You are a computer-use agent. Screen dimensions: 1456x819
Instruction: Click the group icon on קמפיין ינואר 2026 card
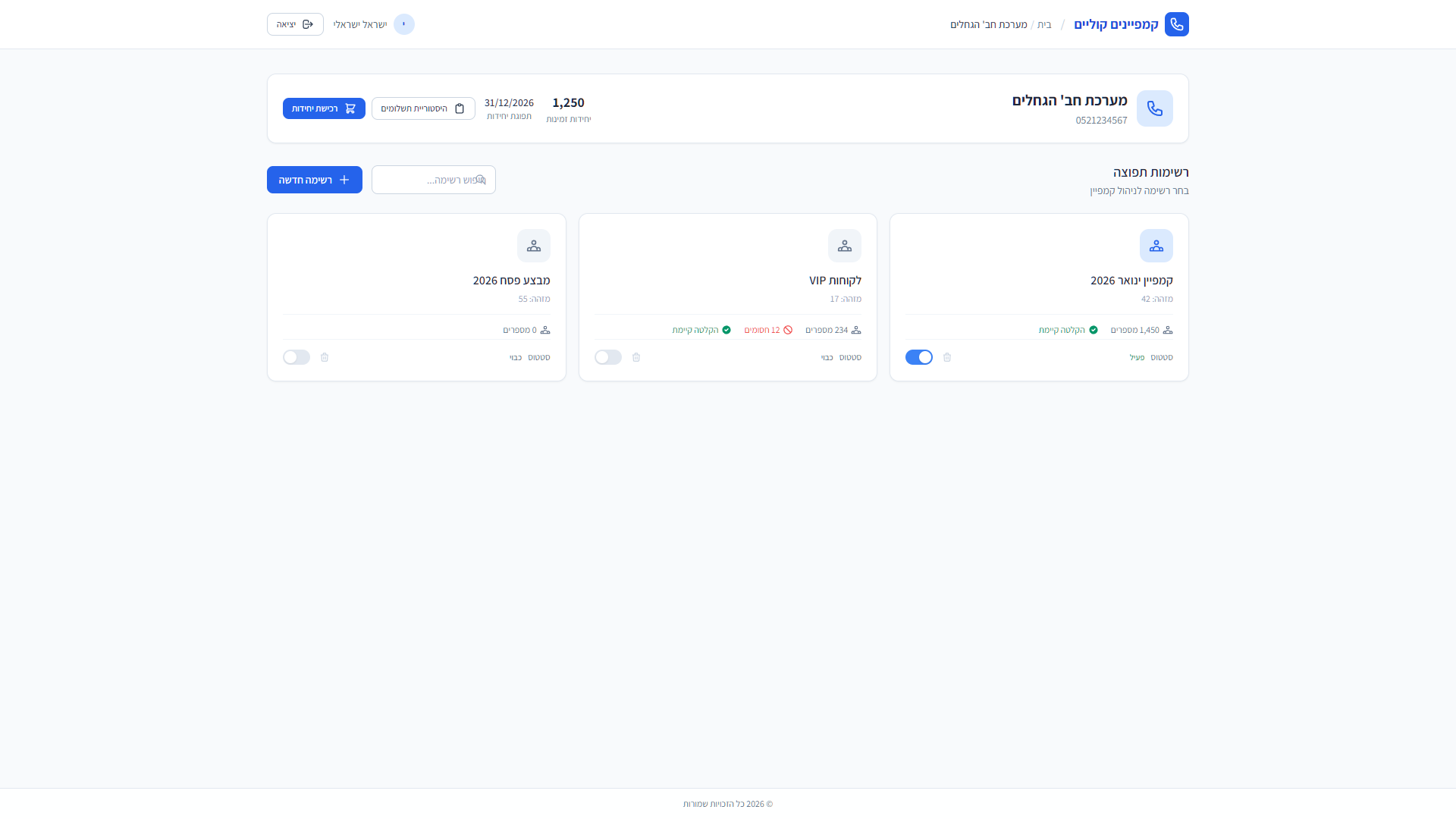pos(1156,246)
